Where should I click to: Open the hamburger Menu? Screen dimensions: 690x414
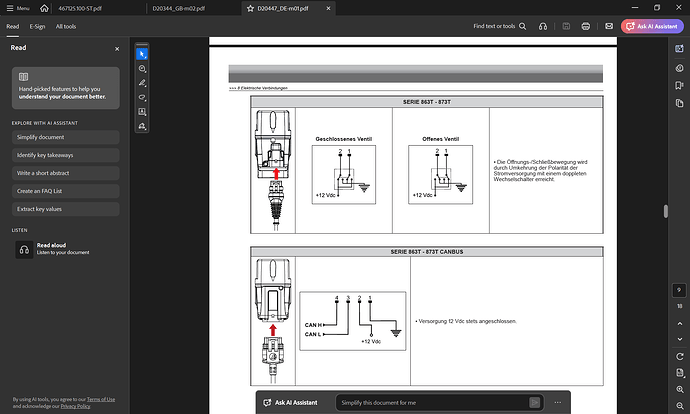tap(18, 8)
